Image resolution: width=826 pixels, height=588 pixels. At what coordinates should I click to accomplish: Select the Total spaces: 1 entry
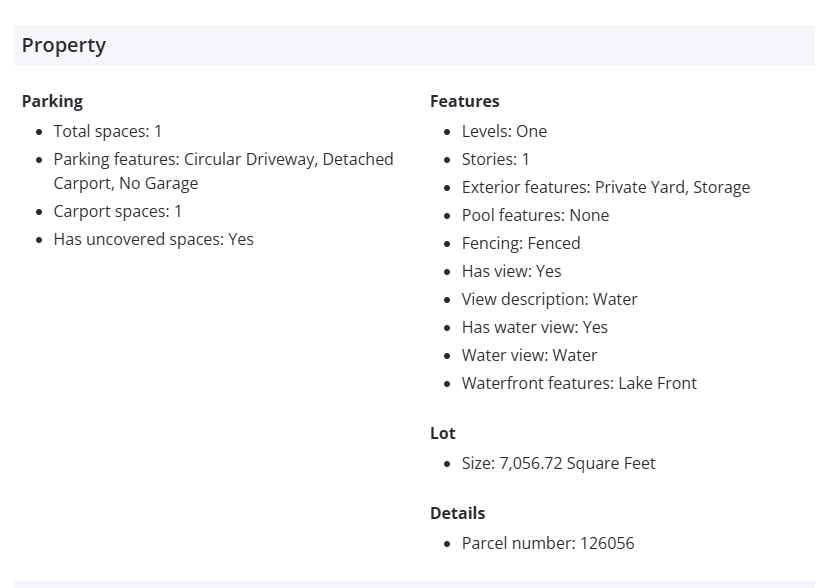click(108, 131)
